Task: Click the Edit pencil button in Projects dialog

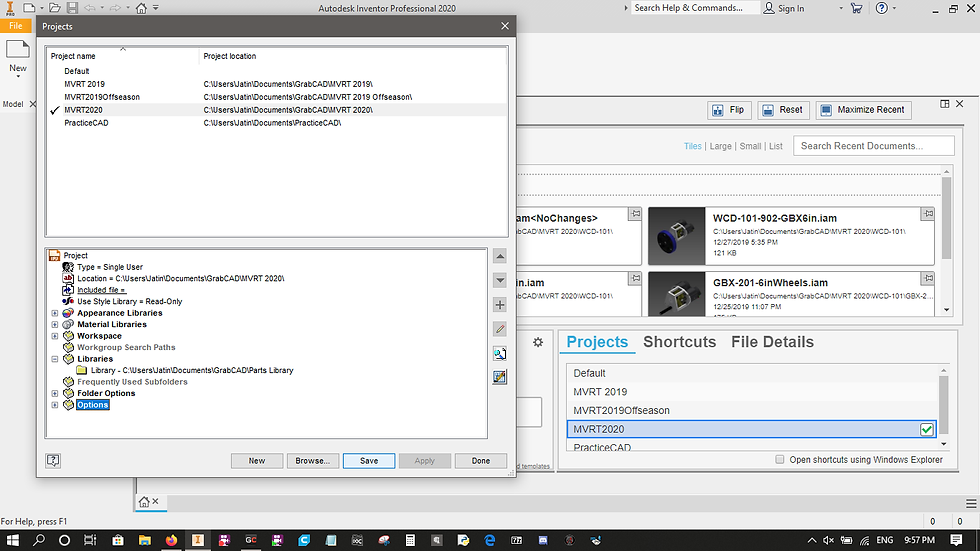Action: (500, 329)
